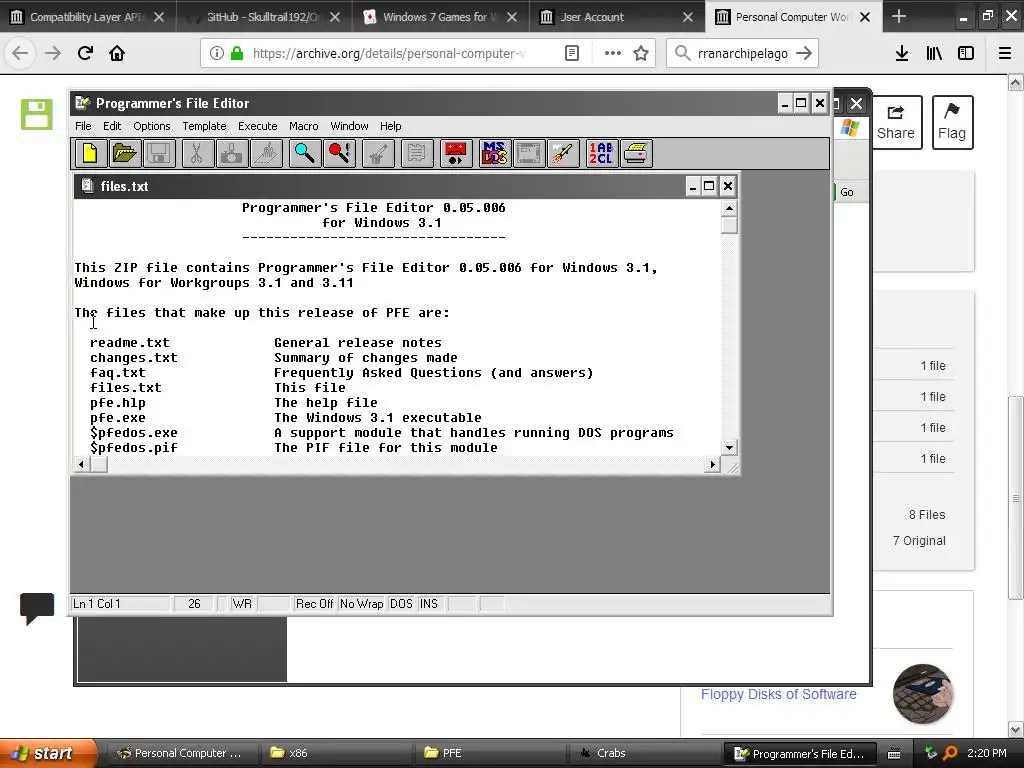Click the archive.org URL address field
Viewport: 1024px width, 768px height.
(389, 54)
